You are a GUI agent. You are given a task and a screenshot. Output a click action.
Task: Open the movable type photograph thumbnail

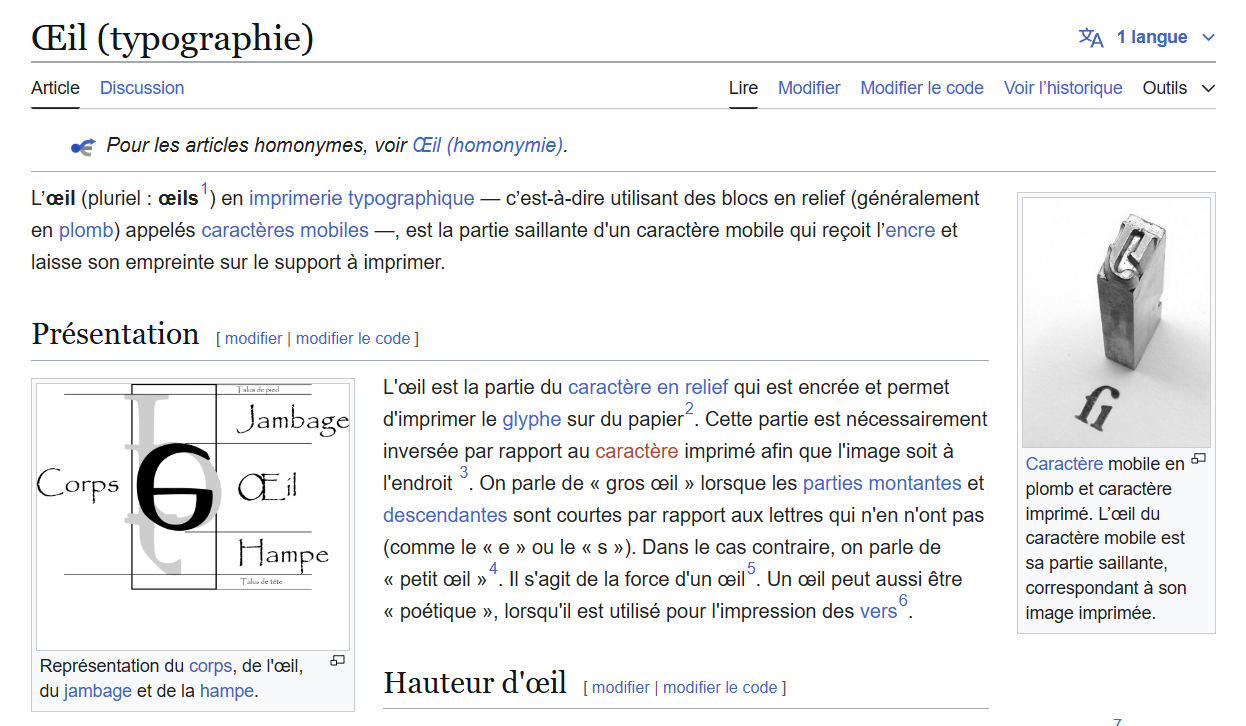point(1116,322)
